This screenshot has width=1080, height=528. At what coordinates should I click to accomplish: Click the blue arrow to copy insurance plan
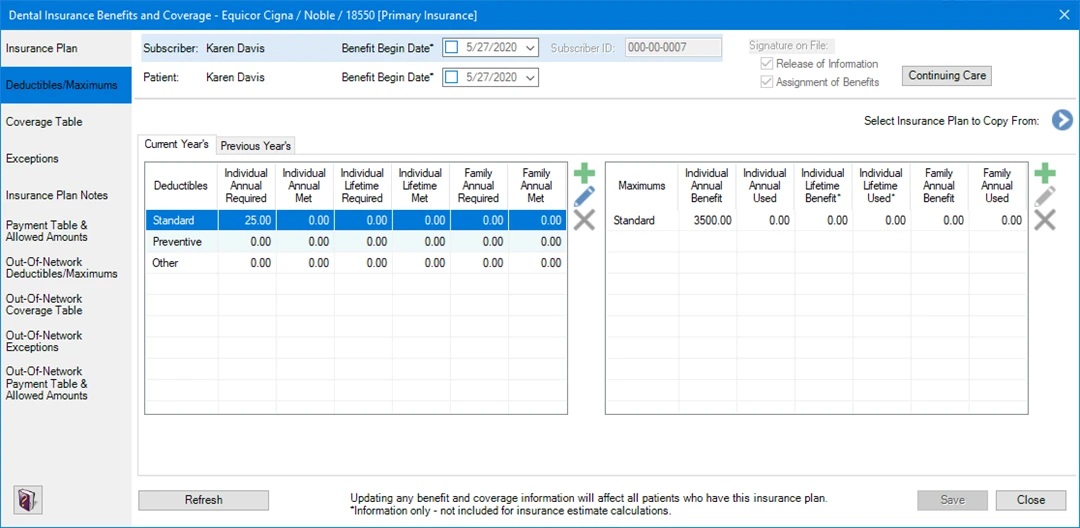point(1062,120)
